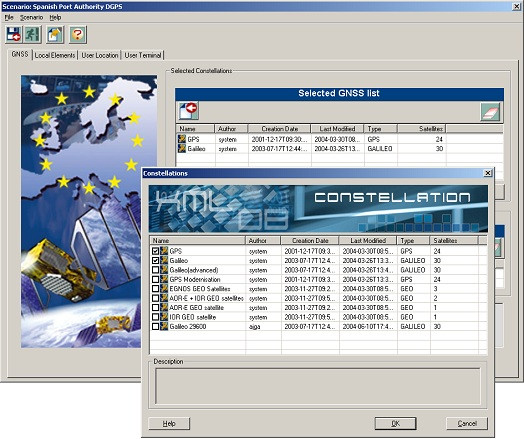524x439 pixels.
Task: Tick the Galileo 29600 checkbox
Action: 155,326
